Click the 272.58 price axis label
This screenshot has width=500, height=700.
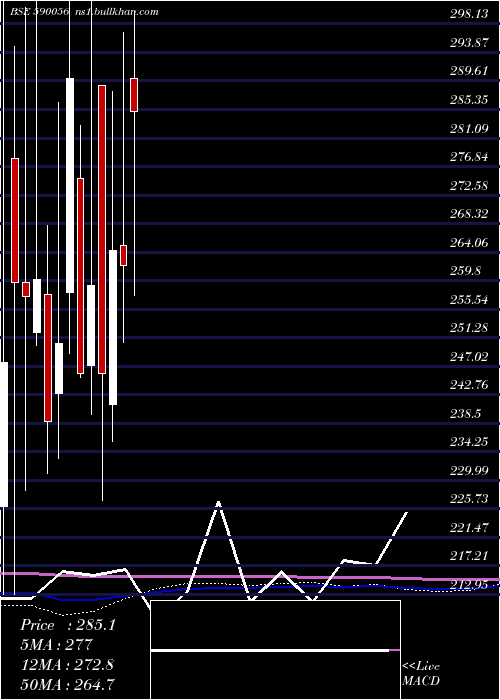[x=469, y=185]
